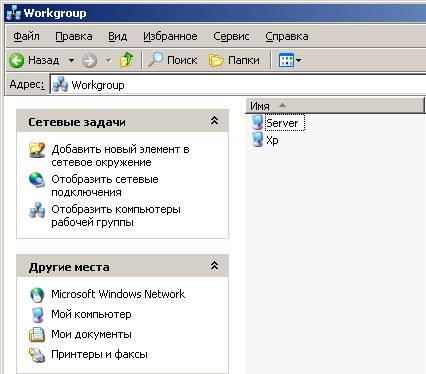Open the Правка menu
The image size is (426, 374).
pos(74,36)
